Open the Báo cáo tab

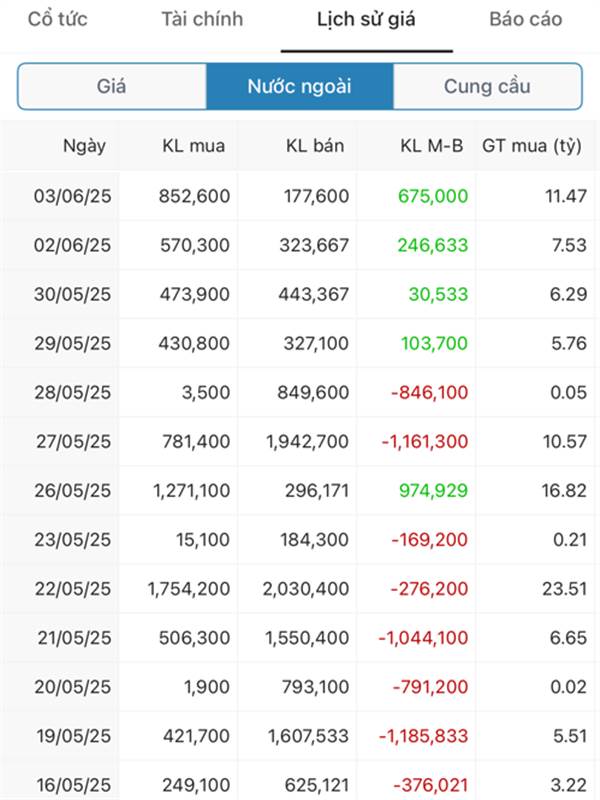pyautogui.click(x=526, y=19)
